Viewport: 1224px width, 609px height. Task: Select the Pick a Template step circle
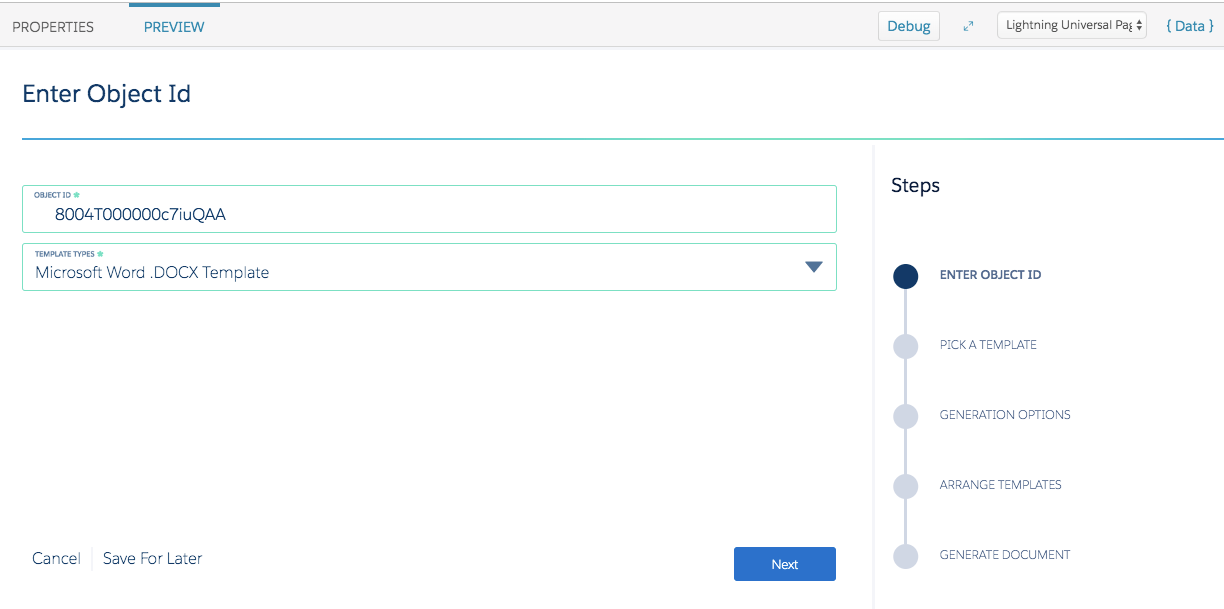905,346
